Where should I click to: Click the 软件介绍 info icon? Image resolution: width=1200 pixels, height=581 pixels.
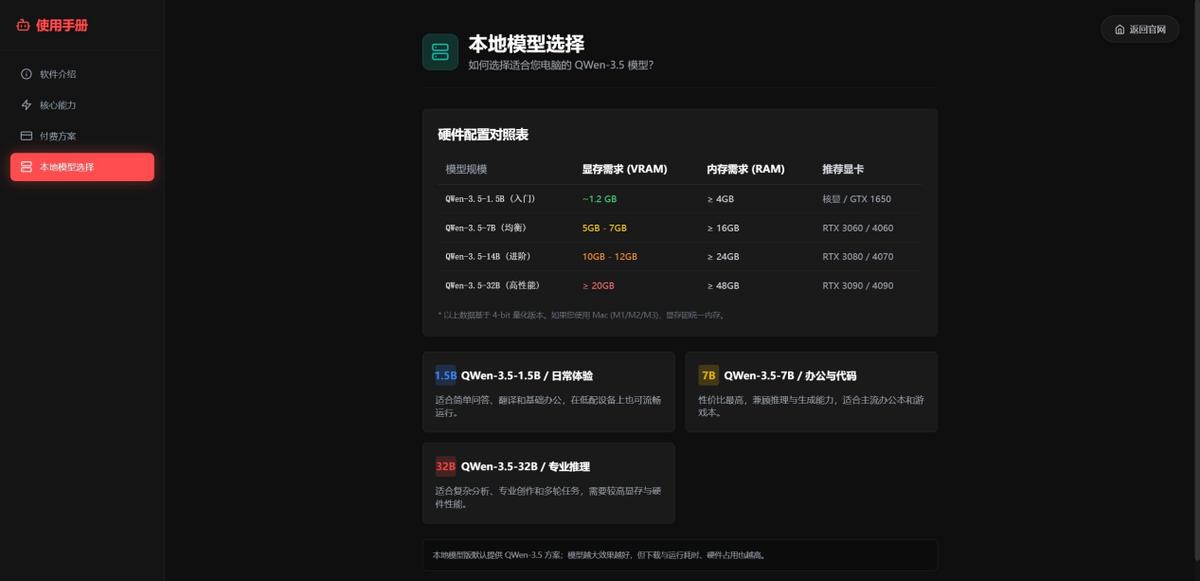pyautogui.click(x=27, y=74)
